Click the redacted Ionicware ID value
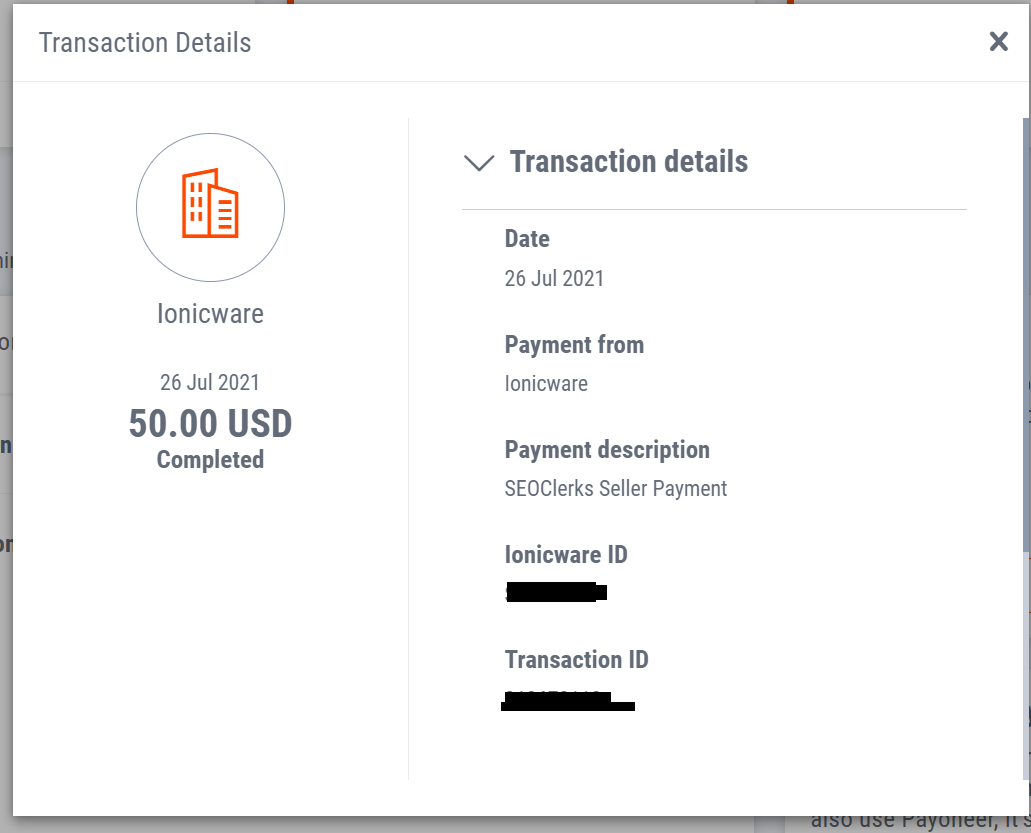 click(x=556, y=592)
